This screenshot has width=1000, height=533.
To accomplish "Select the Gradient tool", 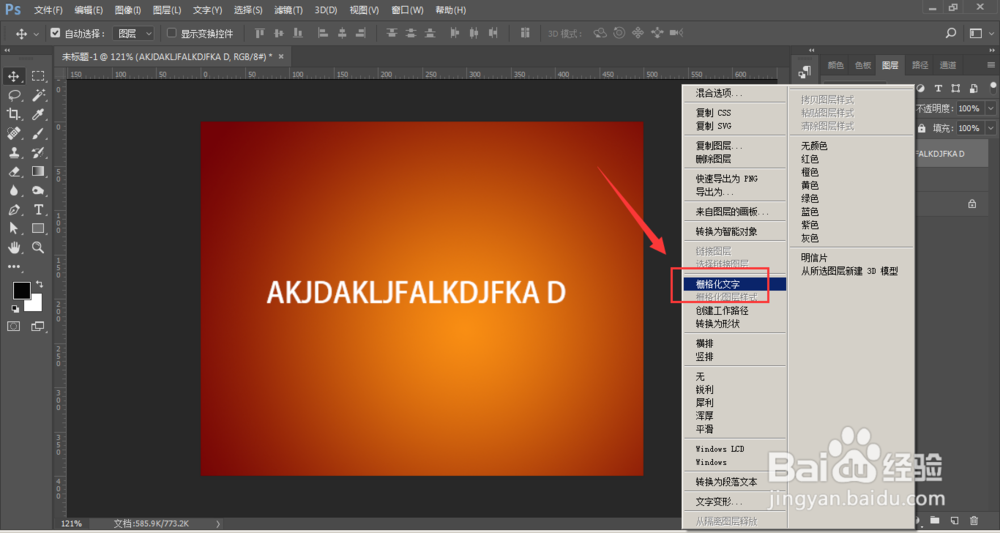I will click(38, 172).
